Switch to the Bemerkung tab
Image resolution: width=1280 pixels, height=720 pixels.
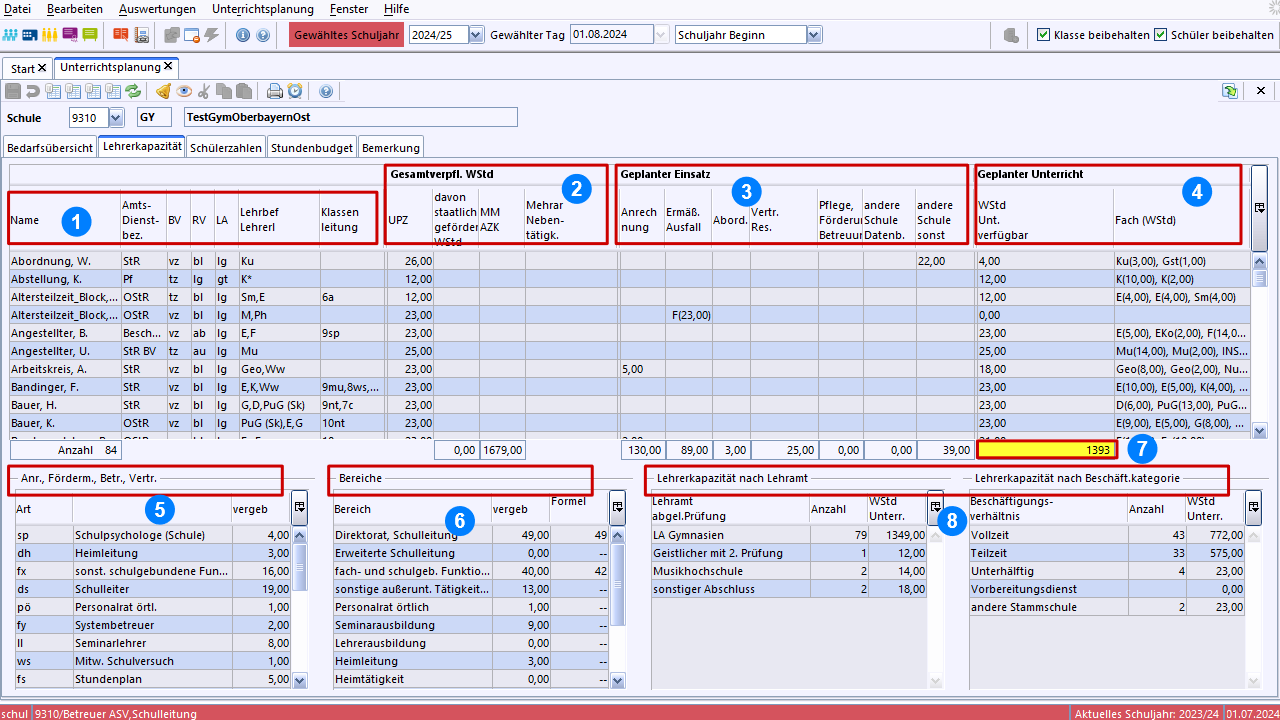point(391,147)
